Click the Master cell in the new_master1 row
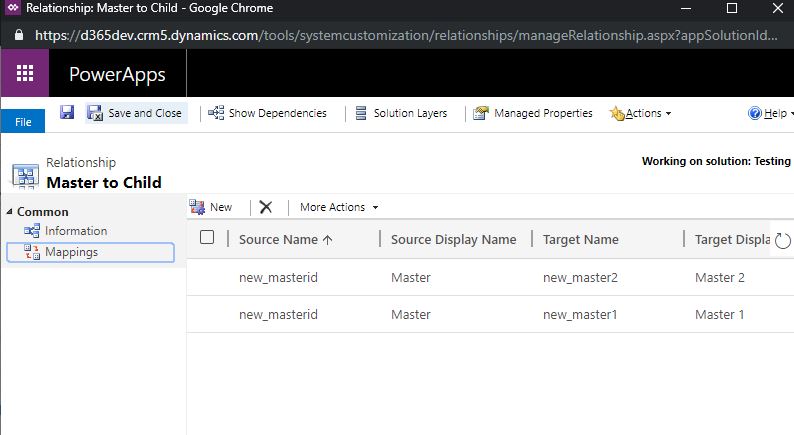The image size is (794, 435). coord(411,314)
